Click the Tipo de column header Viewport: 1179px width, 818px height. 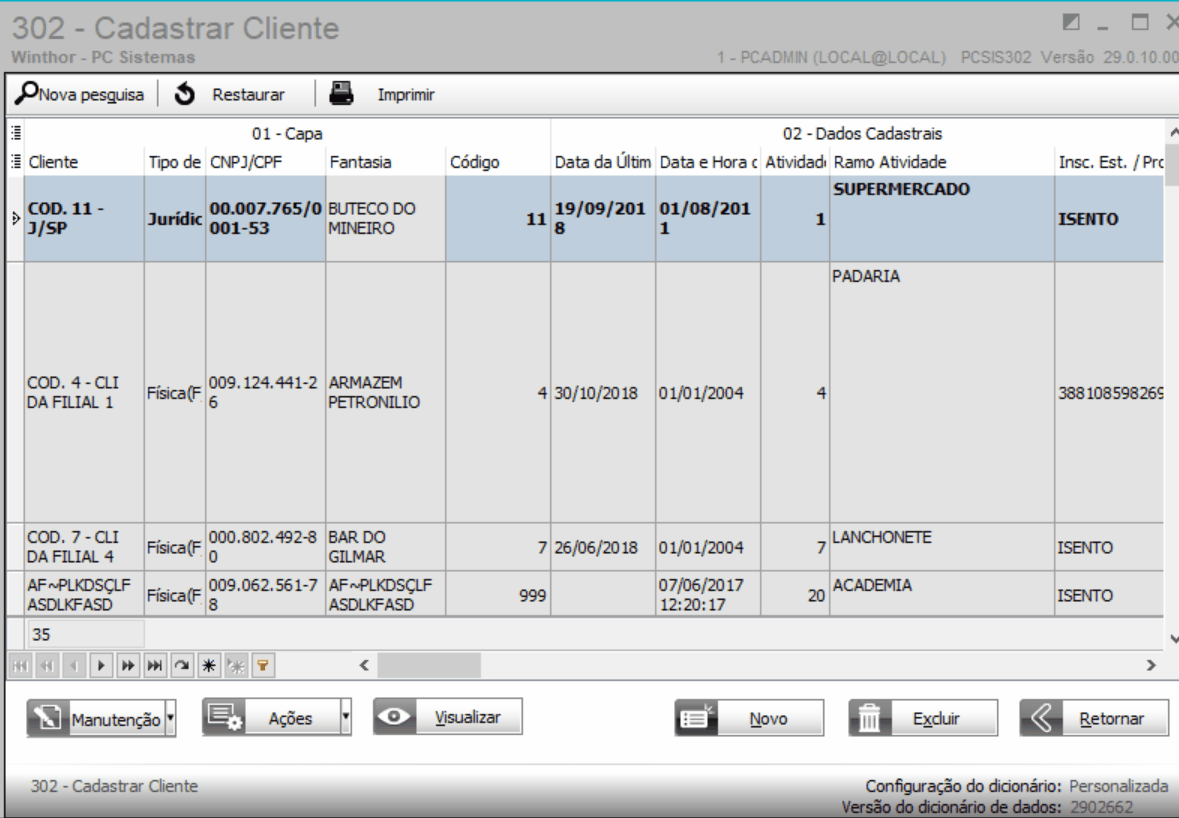(174, 162)
